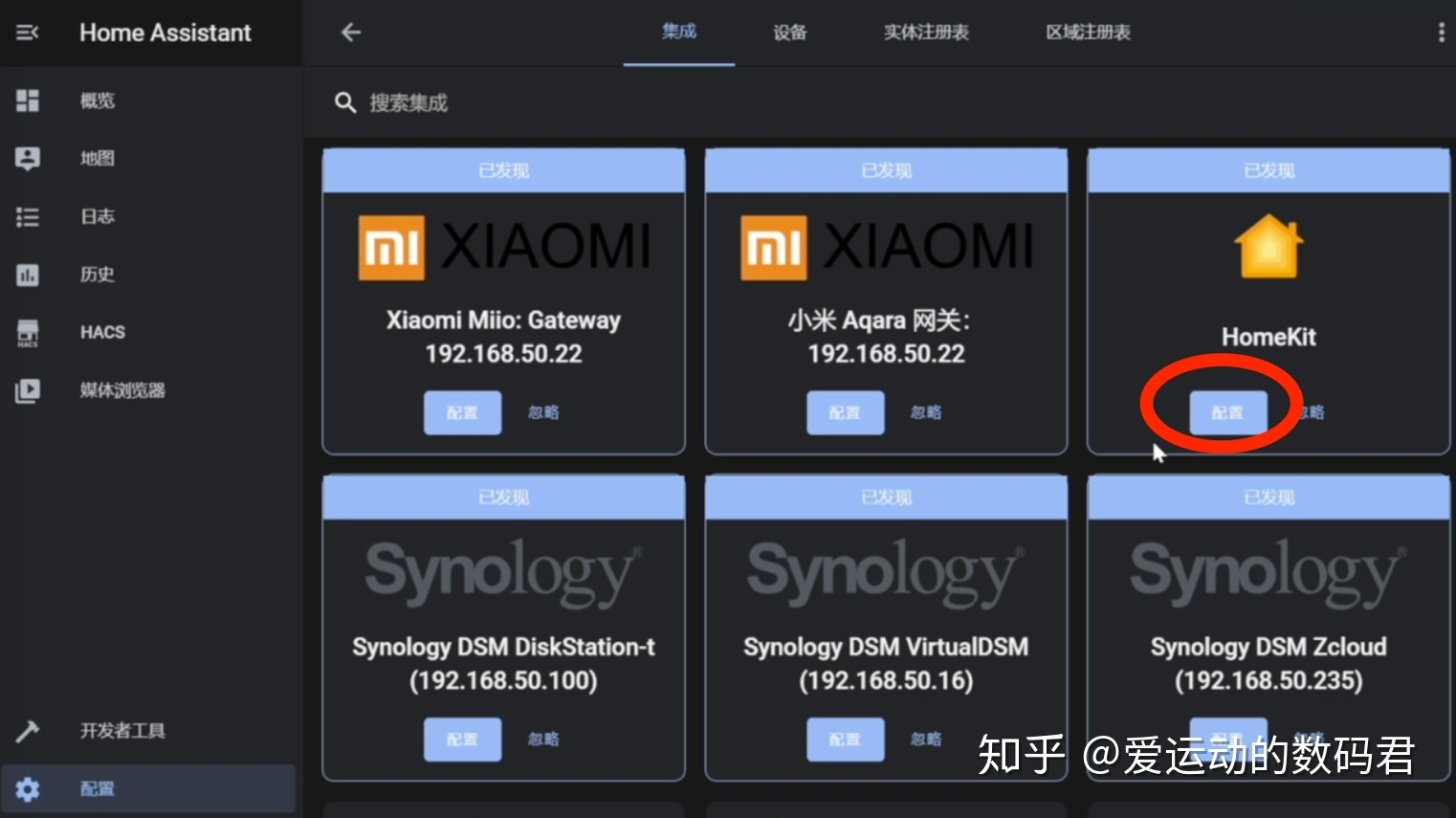Ignore Synology DSM VirtualDSM discovery
The image size is (1456, 818).
tap(926, 740)
